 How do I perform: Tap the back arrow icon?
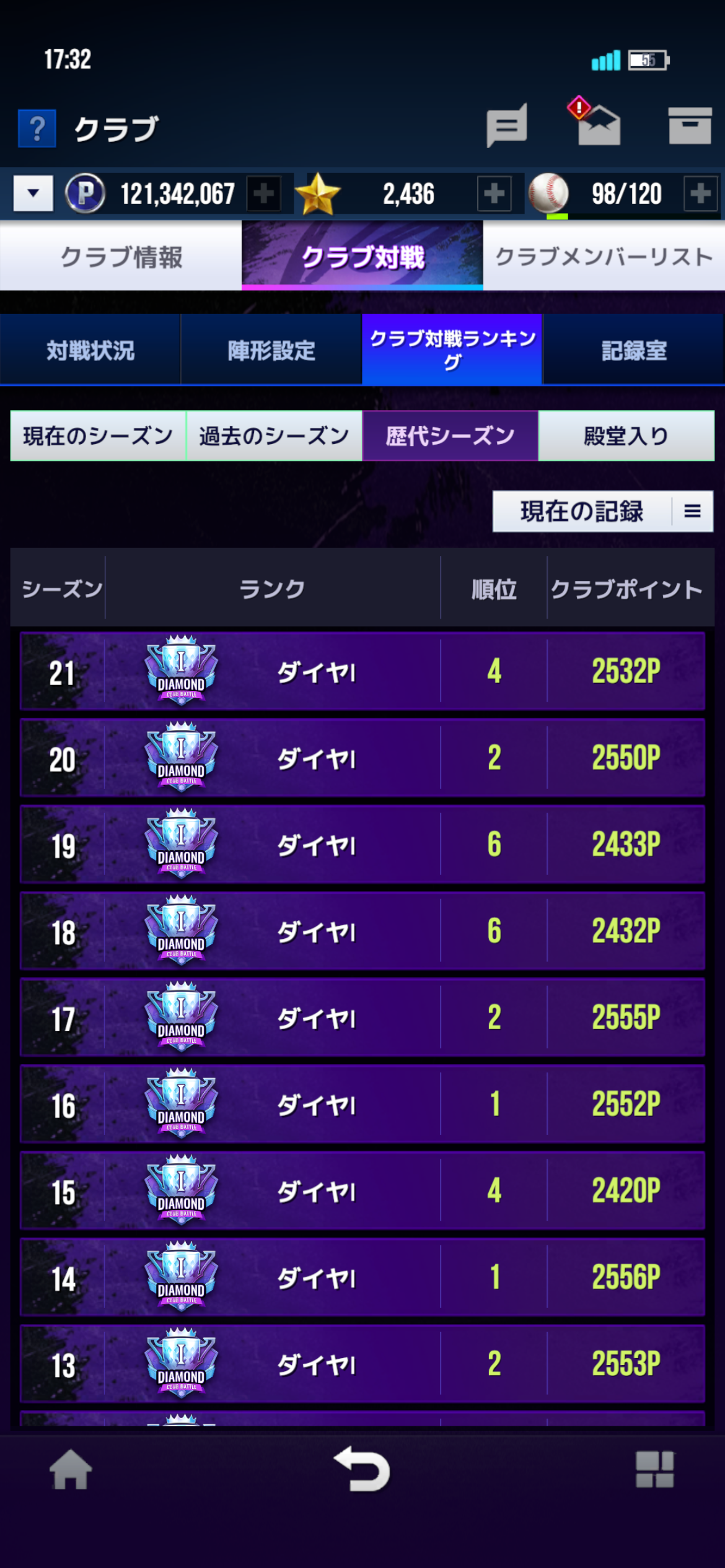point(362,1469)
